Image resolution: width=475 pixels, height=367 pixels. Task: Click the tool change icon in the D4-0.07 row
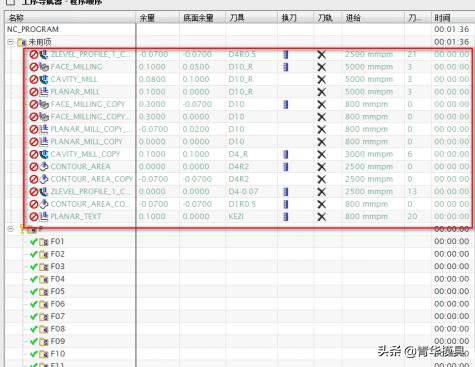(286, 191)
